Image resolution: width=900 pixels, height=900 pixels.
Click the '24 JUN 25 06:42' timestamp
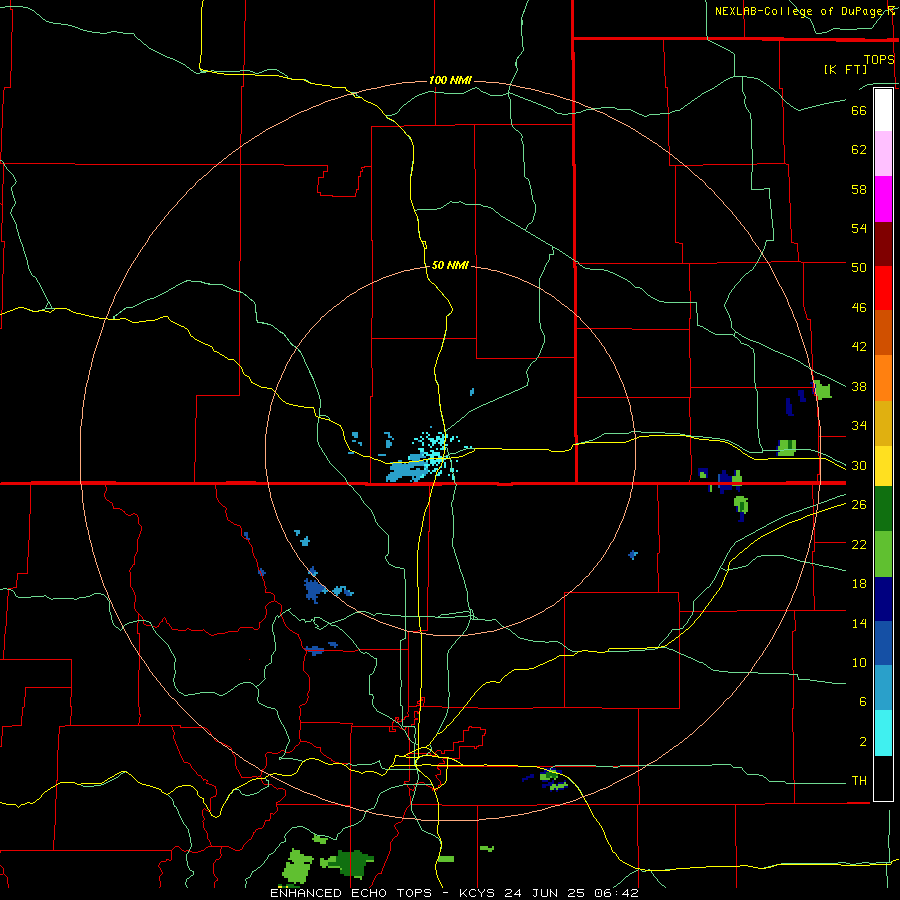tap(571, 893)
